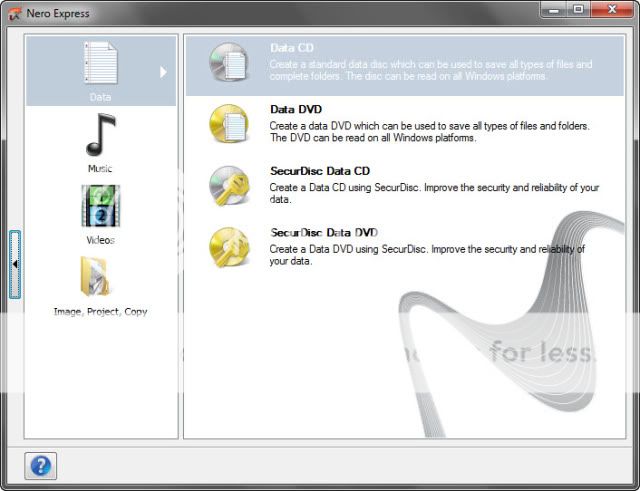Click text "Create a Data CD using SecurDisc"
The width and height of the screenshot is (640, 491).
[345, 188]
